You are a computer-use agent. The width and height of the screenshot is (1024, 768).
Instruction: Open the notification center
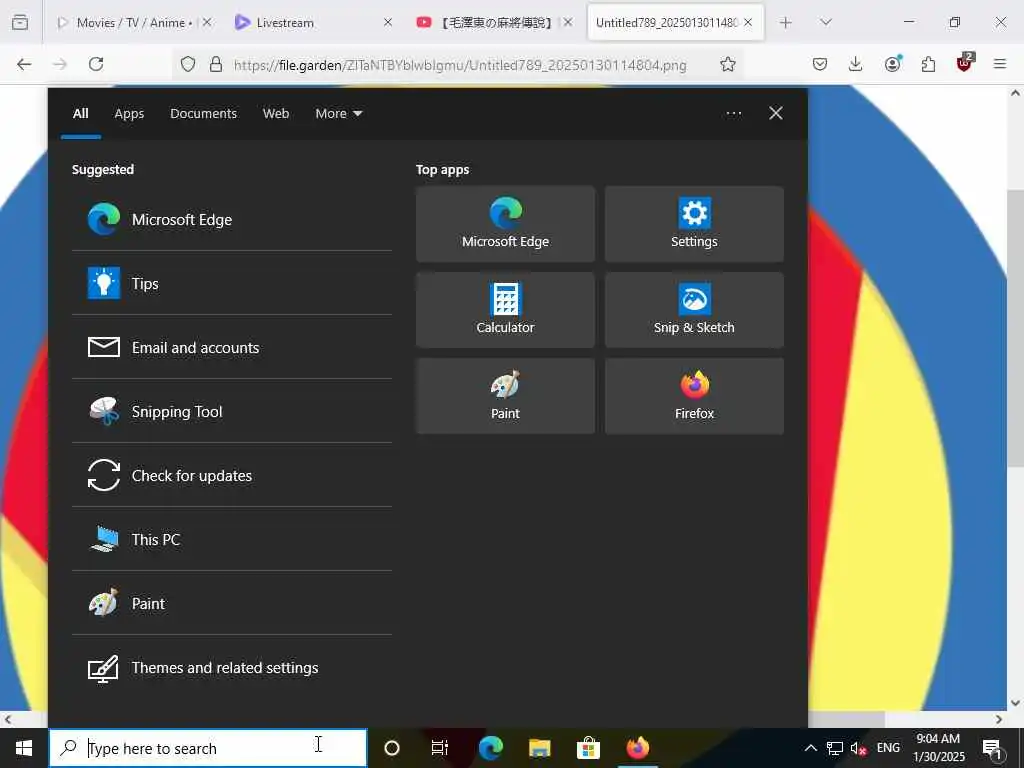993,748
